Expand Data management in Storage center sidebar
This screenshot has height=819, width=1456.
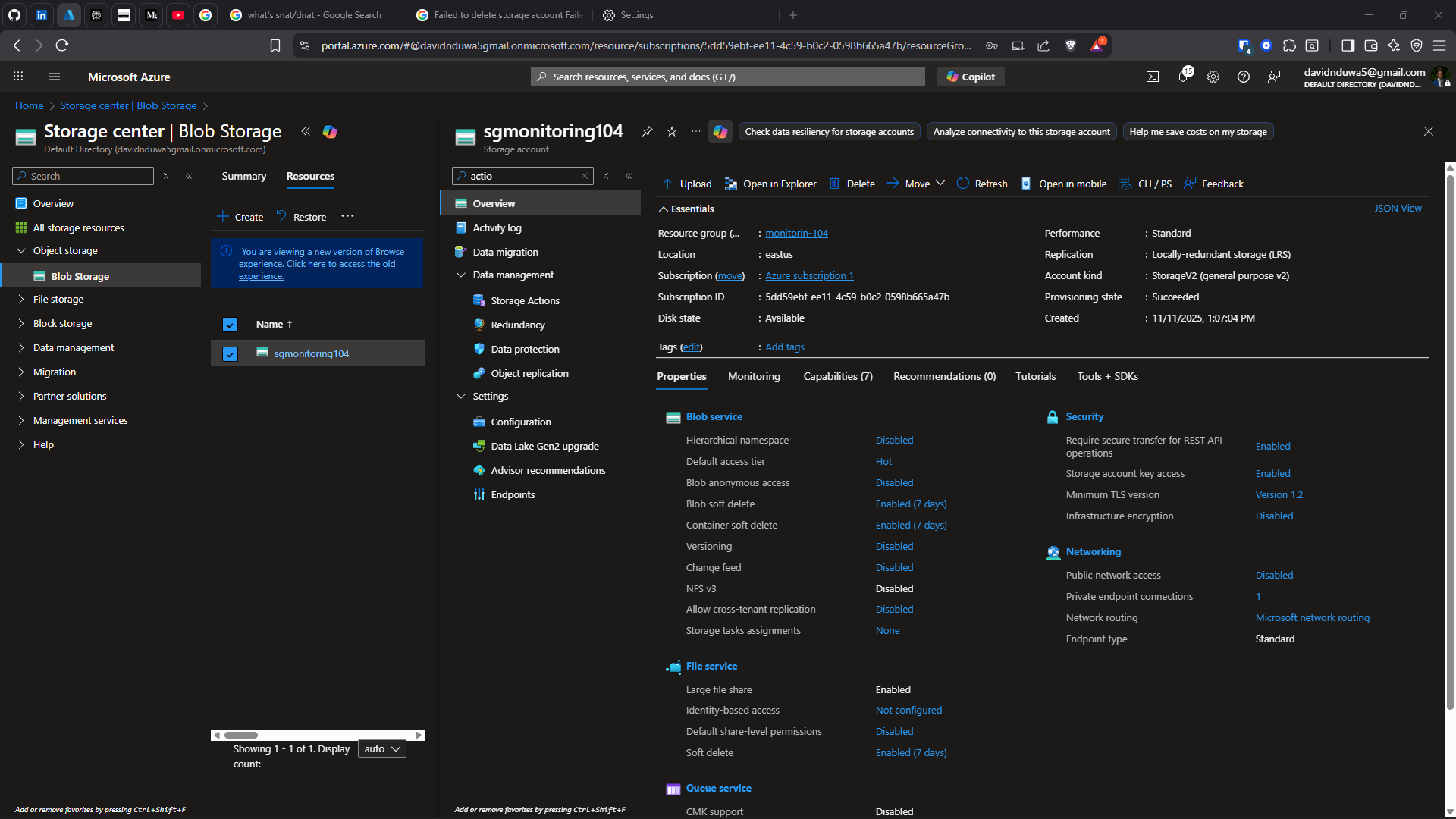[21, 347]
